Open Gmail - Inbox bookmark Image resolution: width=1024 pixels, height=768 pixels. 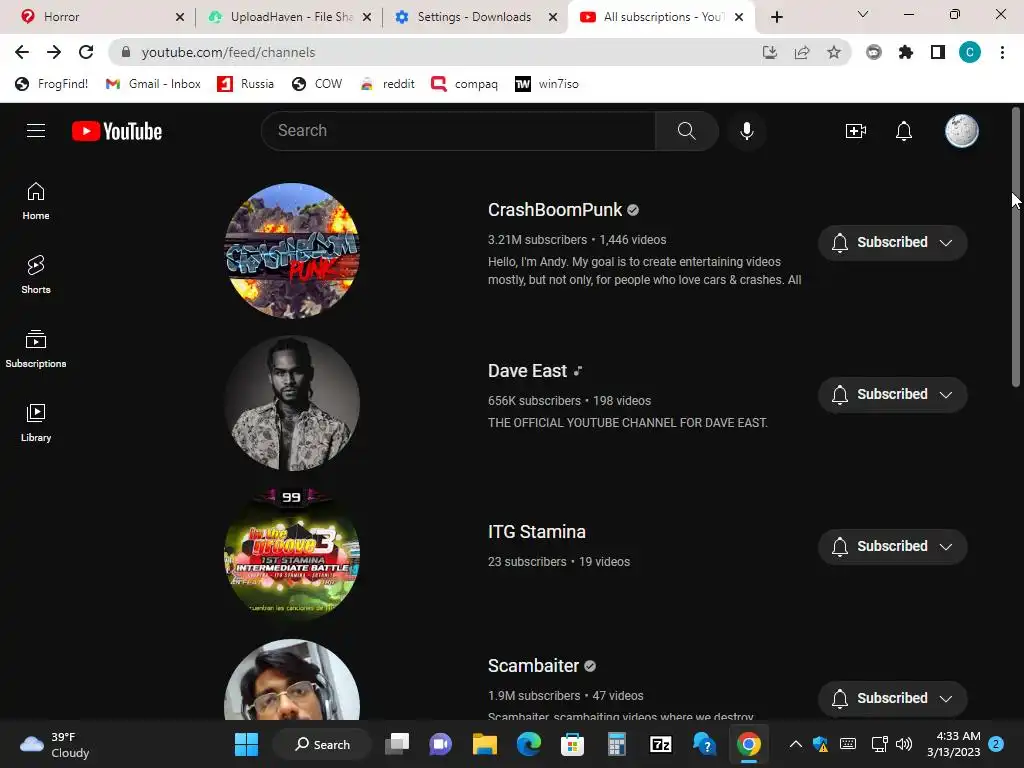click(x=153, y=84)
